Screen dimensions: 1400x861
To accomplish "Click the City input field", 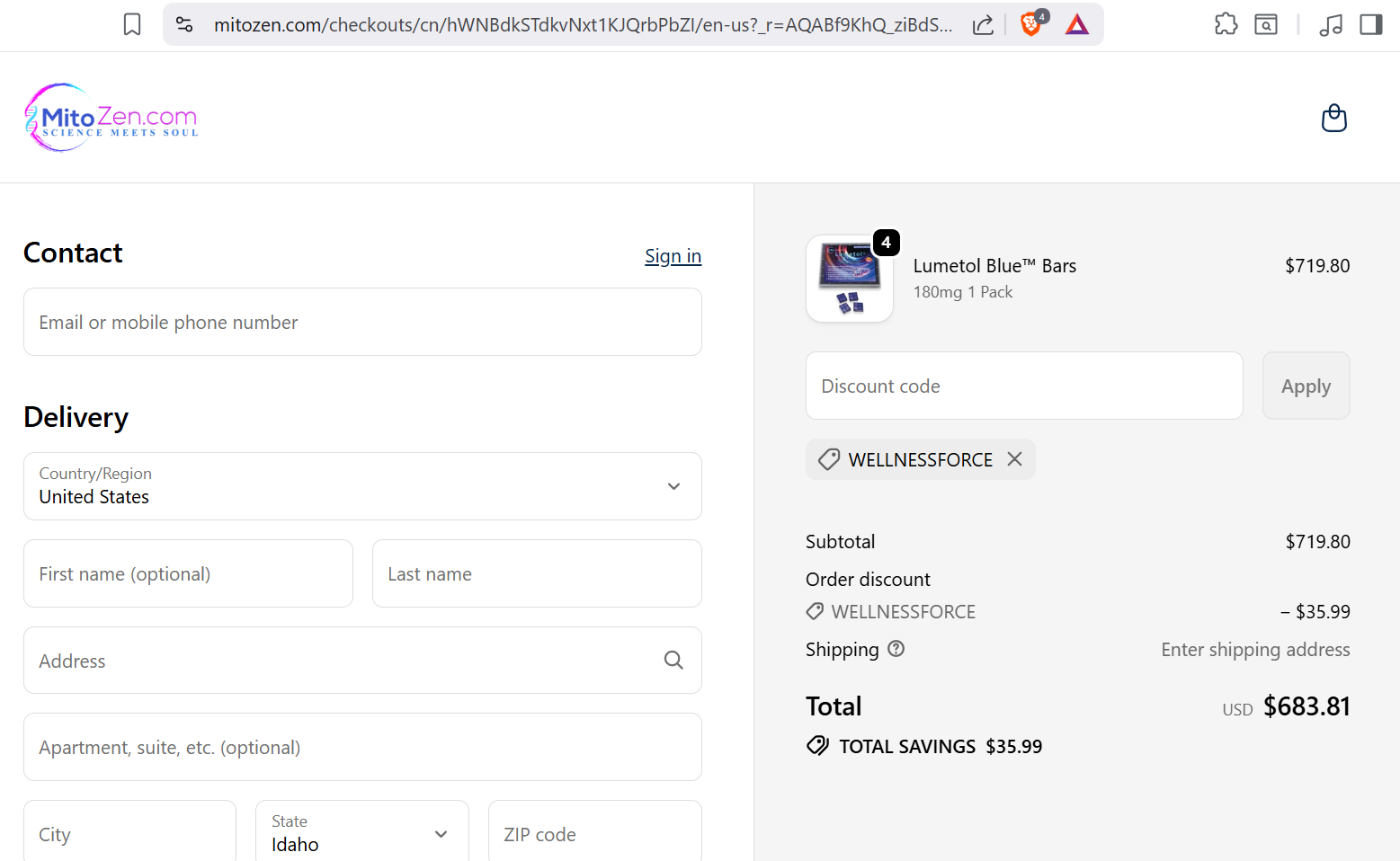I will [129, 833].
